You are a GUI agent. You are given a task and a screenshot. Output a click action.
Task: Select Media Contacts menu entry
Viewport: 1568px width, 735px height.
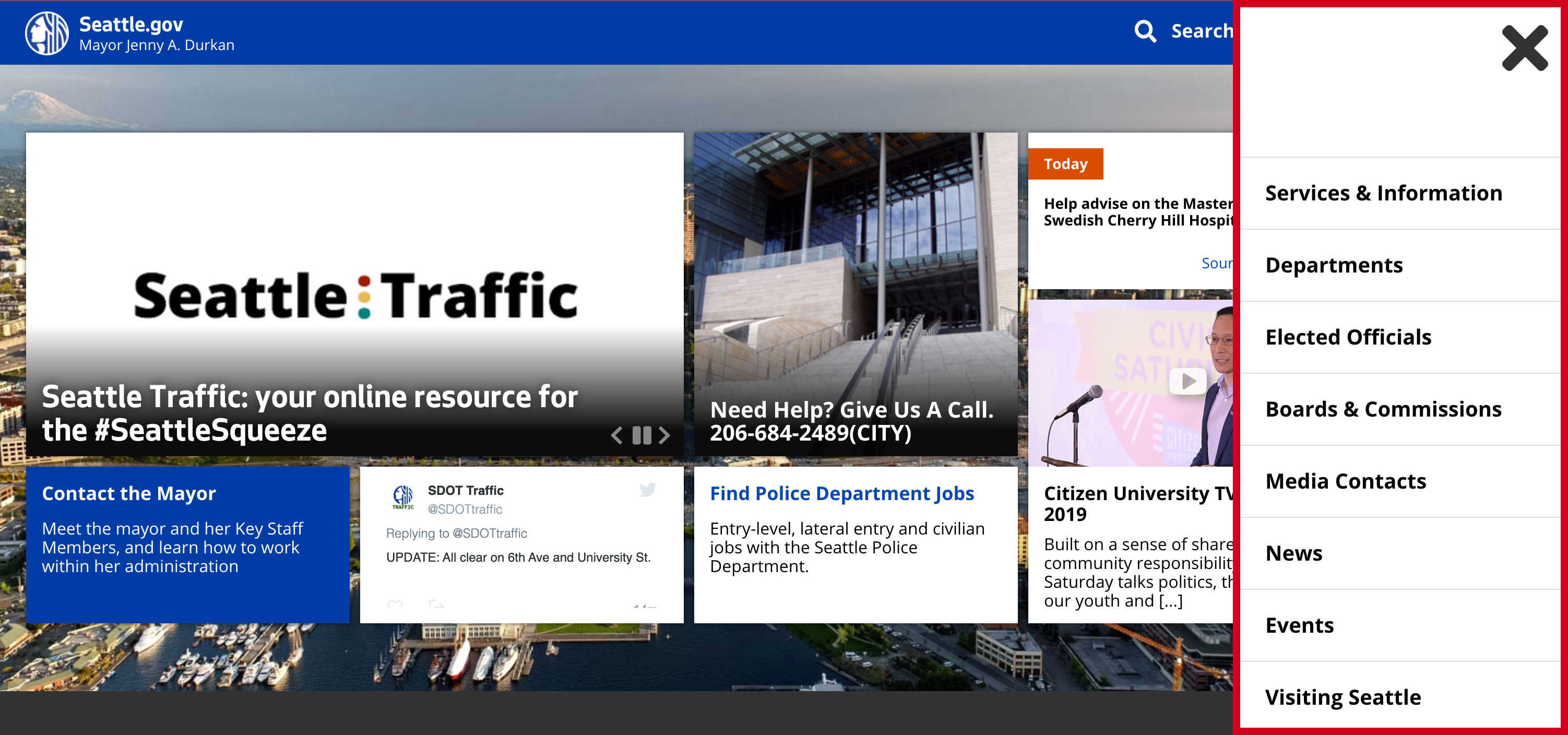pyautogui.click(x=1345, y=481)
